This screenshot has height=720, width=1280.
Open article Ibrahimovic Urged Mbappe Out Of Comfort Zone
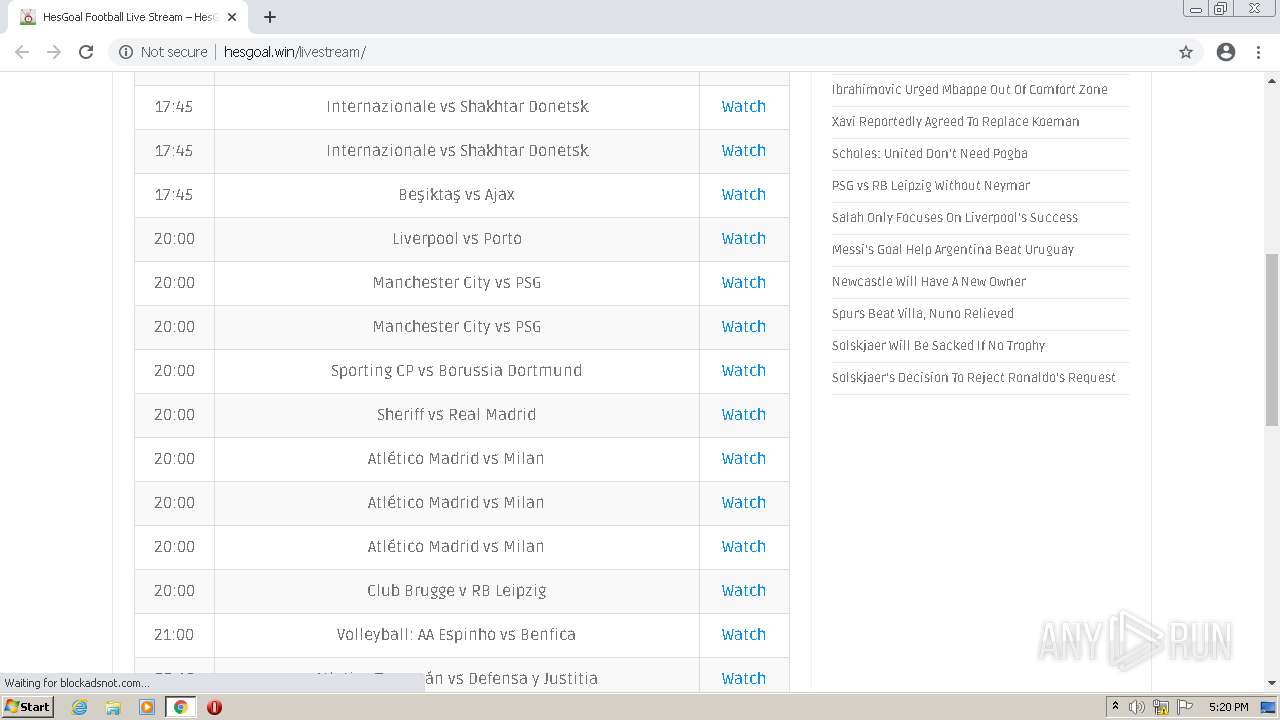969,90
